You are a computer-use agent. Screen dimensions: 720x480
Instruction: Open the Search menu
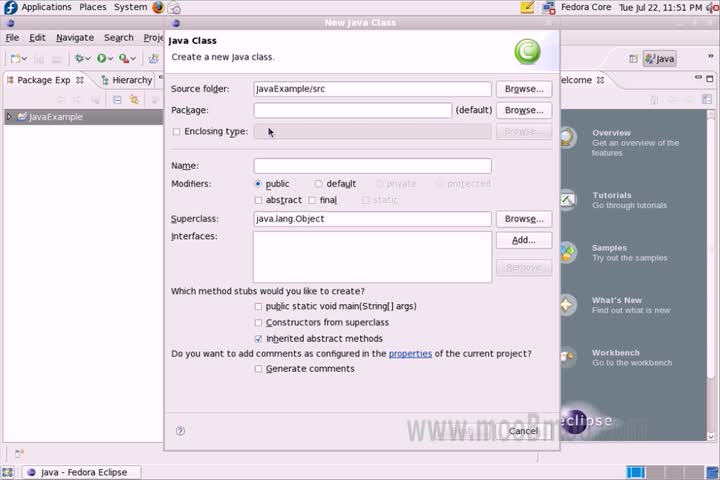[118, 38]
